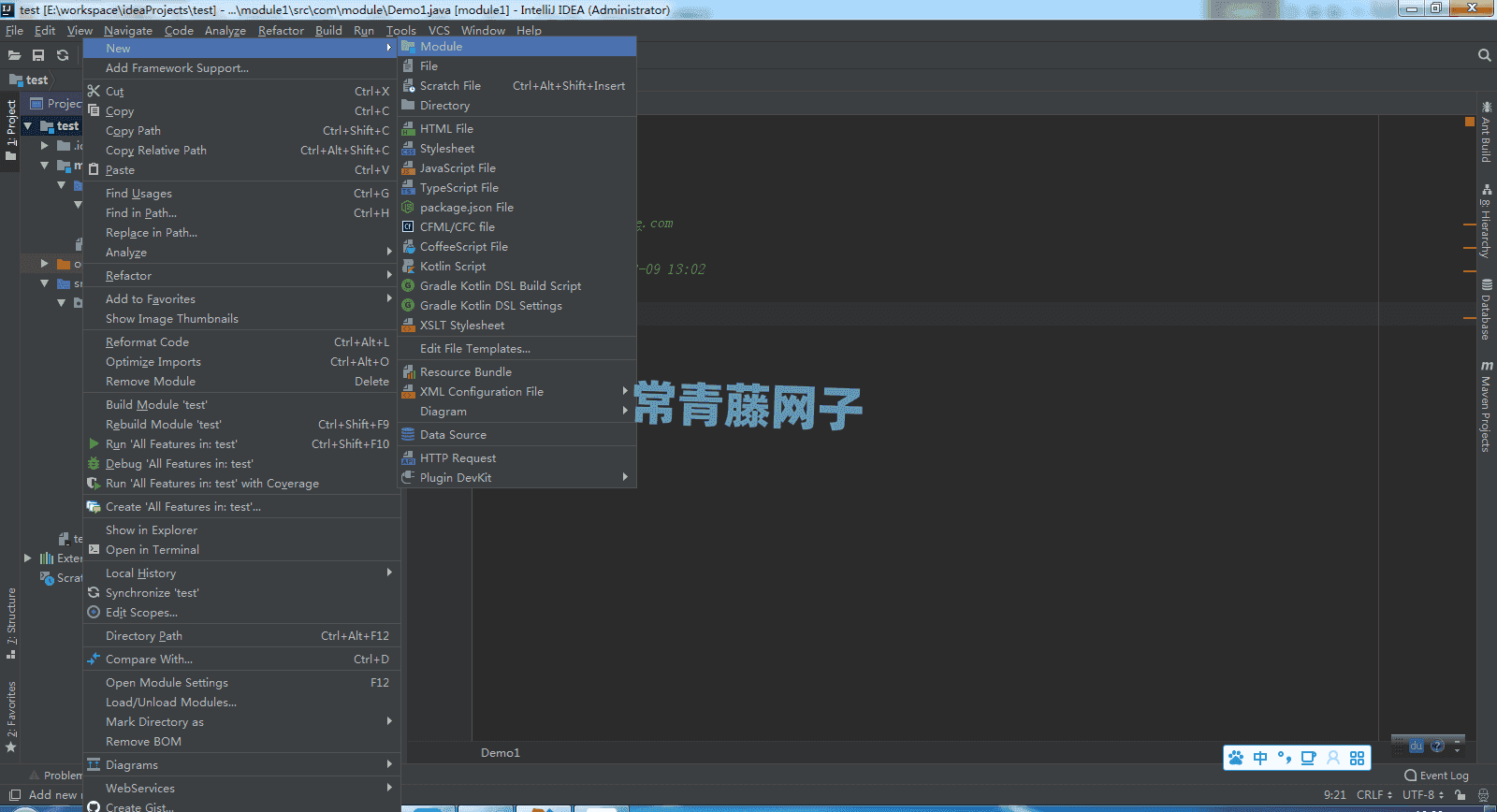Screen dimensions: 1497x812
Task: Select TypeScript File entry
Action: pos(517,187)
